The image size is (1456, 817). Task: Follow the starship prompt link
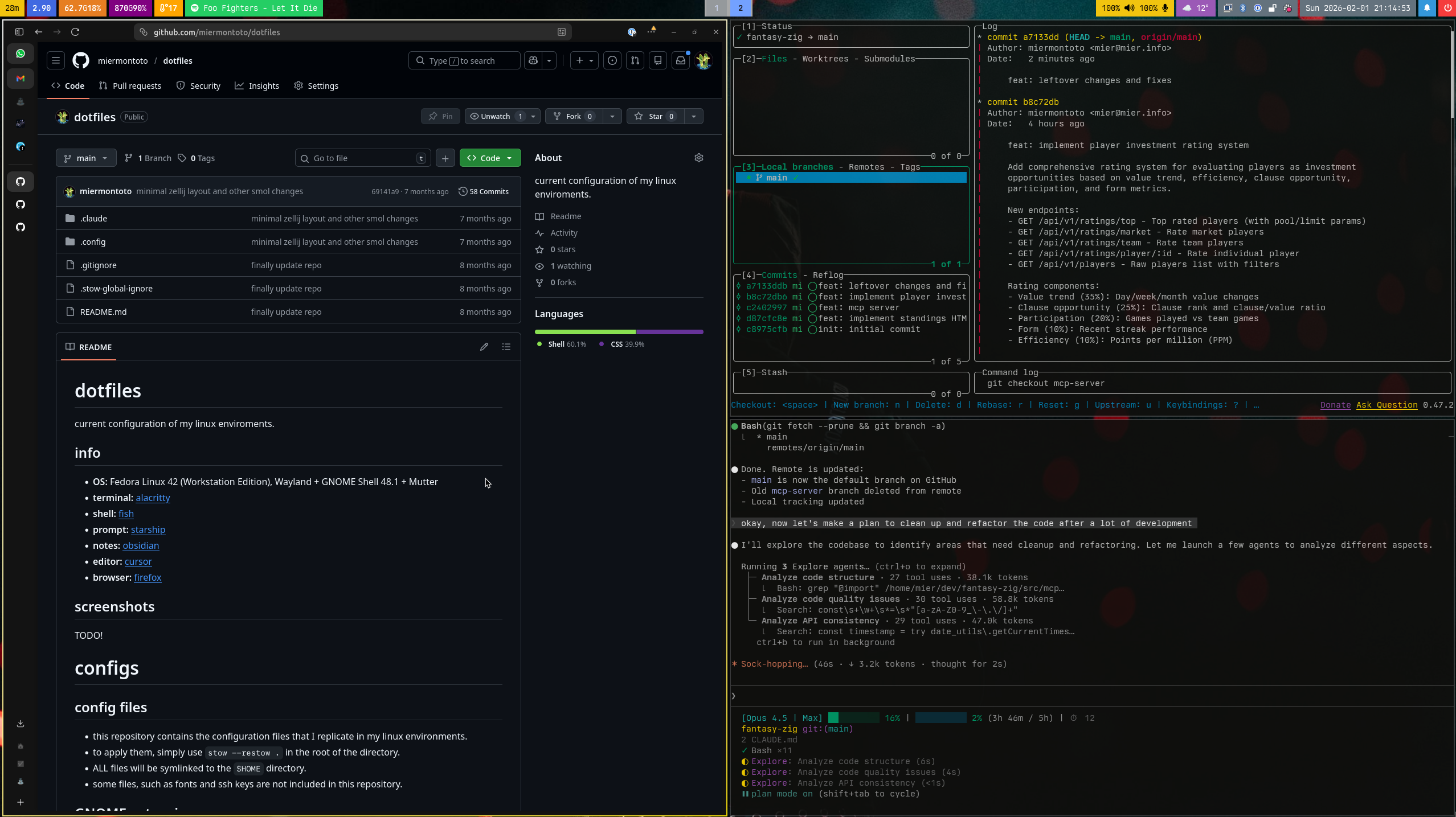[x=148, y=529]
